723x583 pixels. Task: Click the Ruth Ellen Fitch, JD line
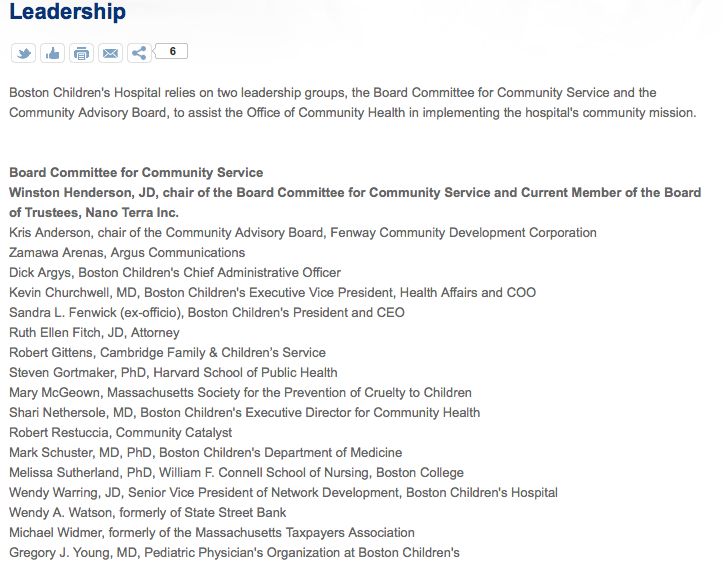(x=94, y=333)
